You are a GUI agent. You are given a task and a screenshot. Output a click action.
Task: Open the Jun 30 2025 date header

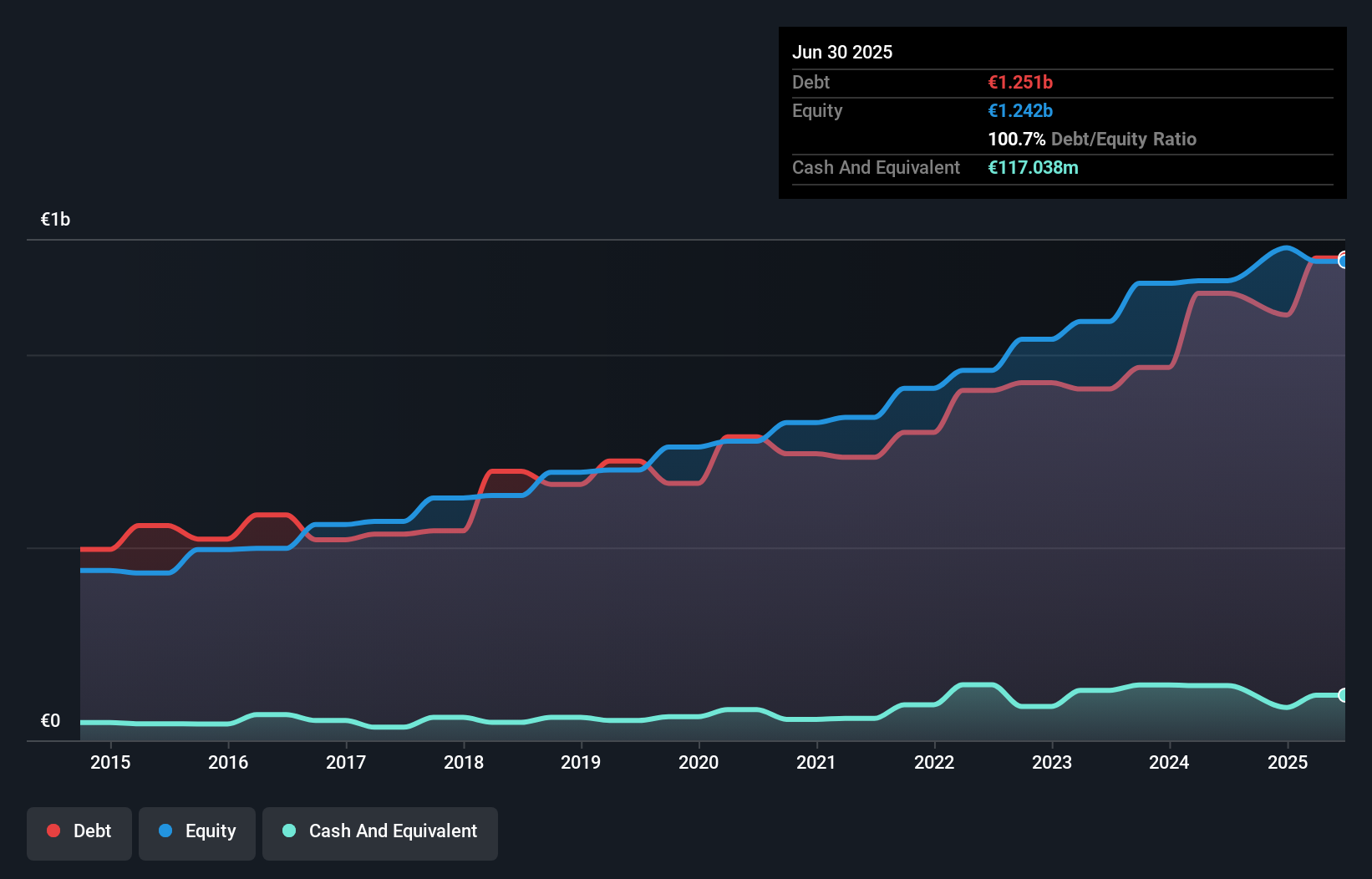[x=842, y=52]
